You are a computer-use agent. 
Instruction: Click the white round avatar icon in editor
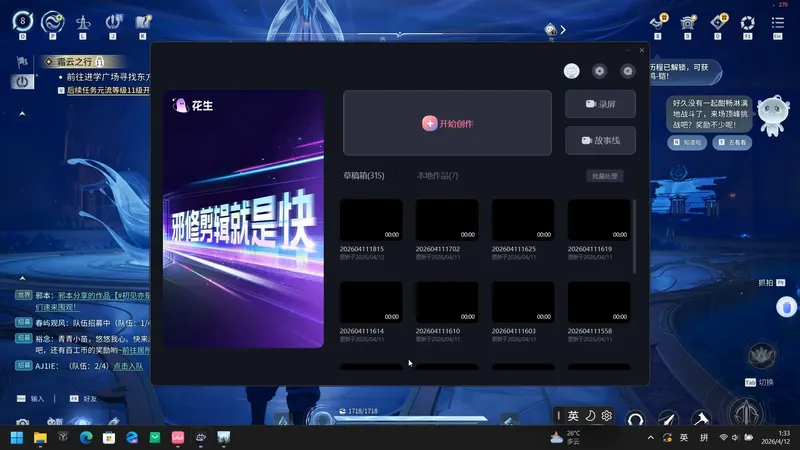point(571,71)
